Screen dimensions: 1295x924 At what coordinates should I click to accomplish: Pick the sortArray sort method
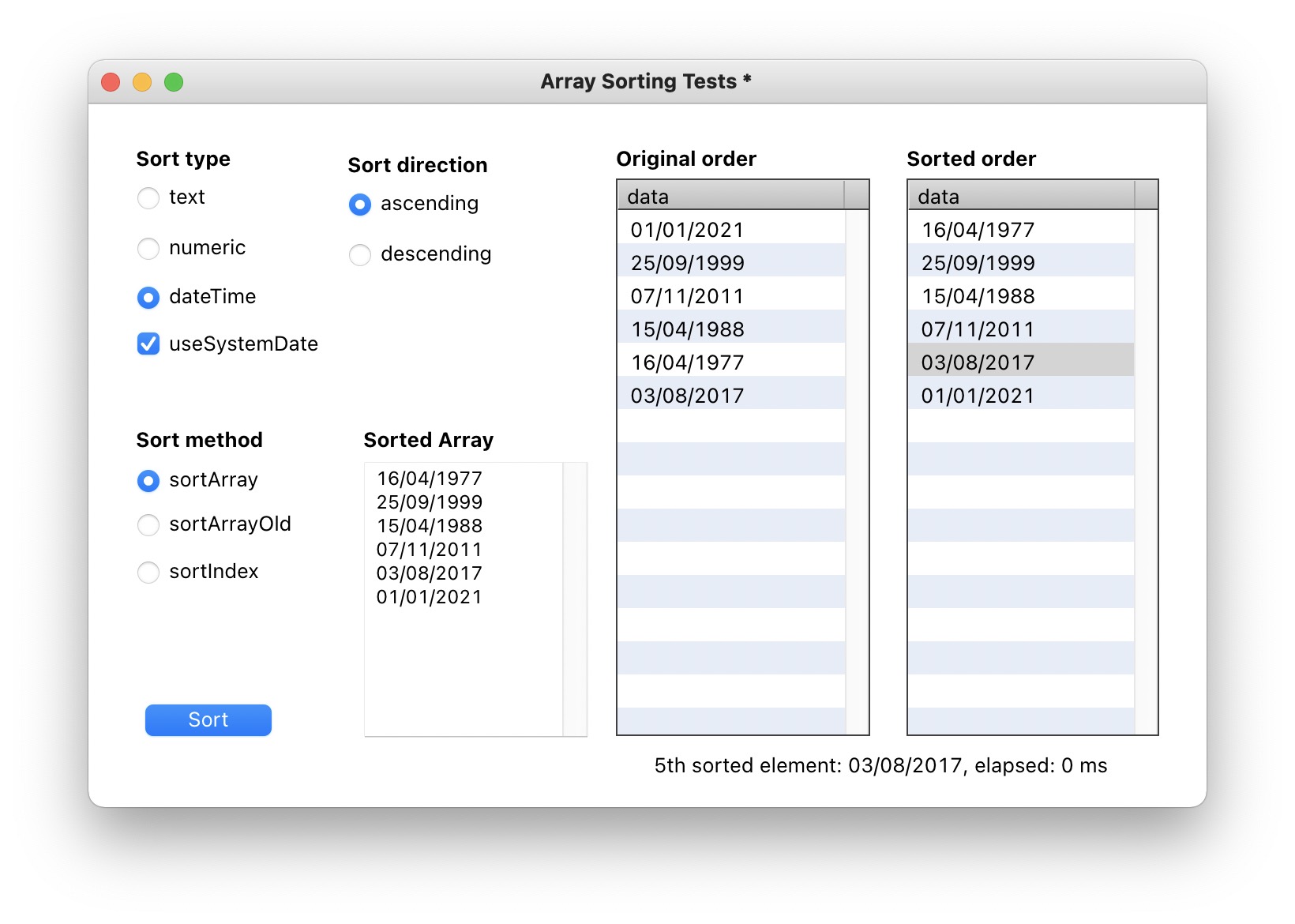pos(148,481)
